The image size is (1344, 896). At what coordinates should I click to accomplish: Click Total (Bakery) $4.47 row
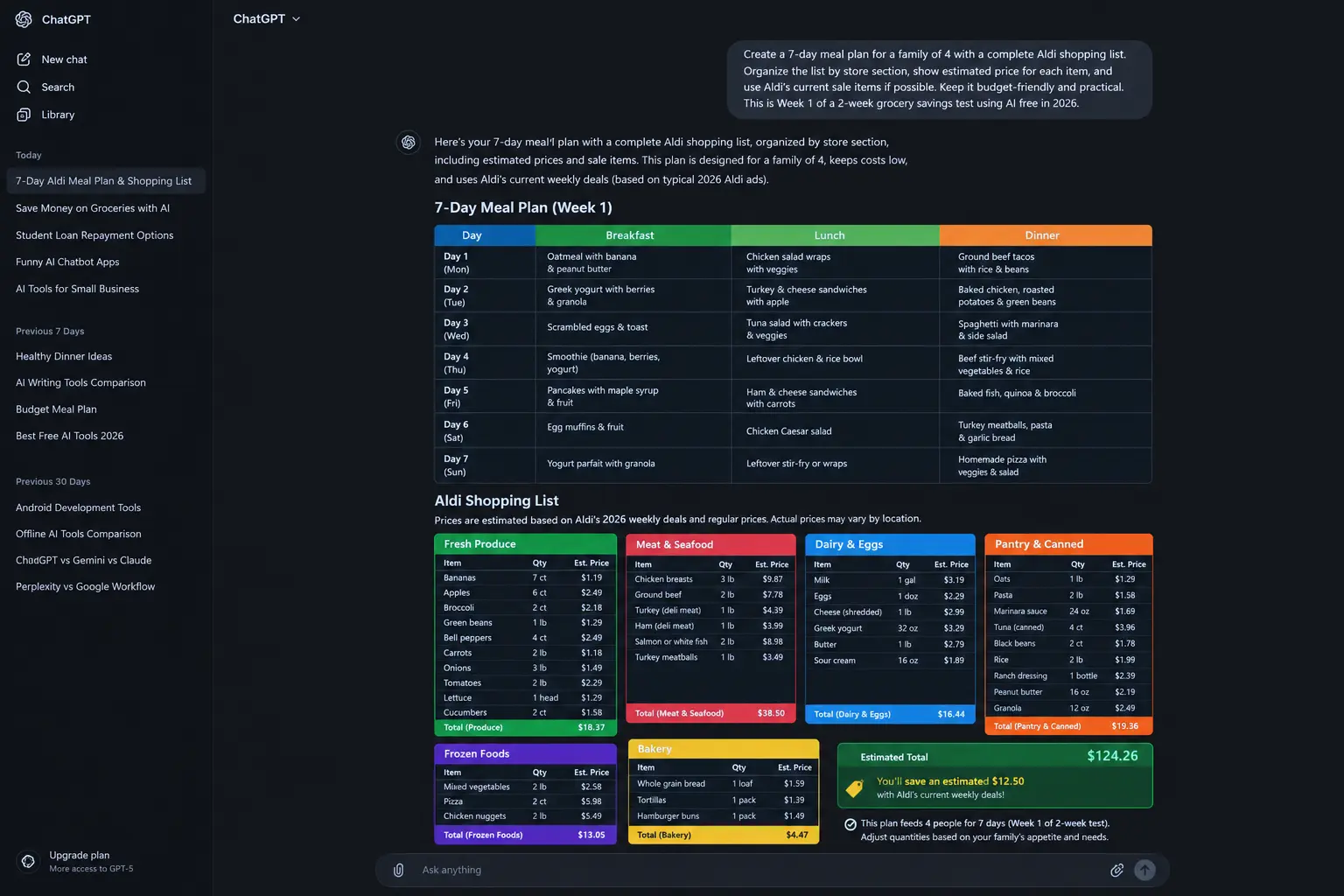coord(724,835)
